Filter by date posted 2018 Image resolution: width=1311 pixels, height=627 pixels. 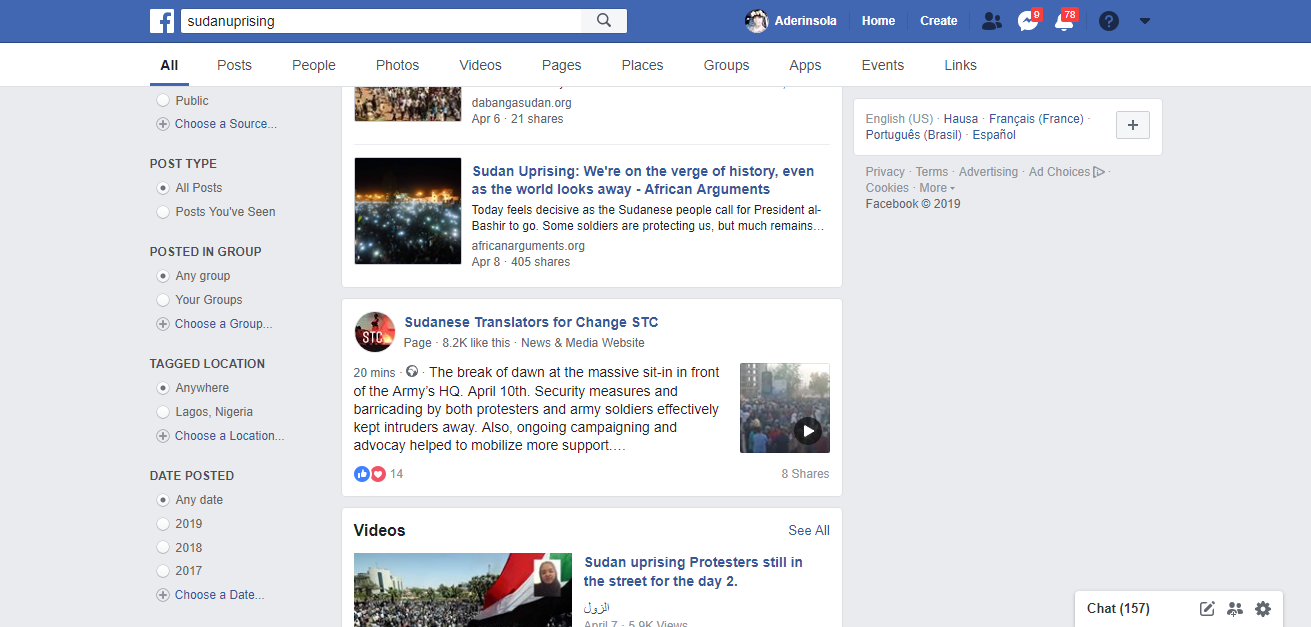pyautogui.click(x=163, y=548)
